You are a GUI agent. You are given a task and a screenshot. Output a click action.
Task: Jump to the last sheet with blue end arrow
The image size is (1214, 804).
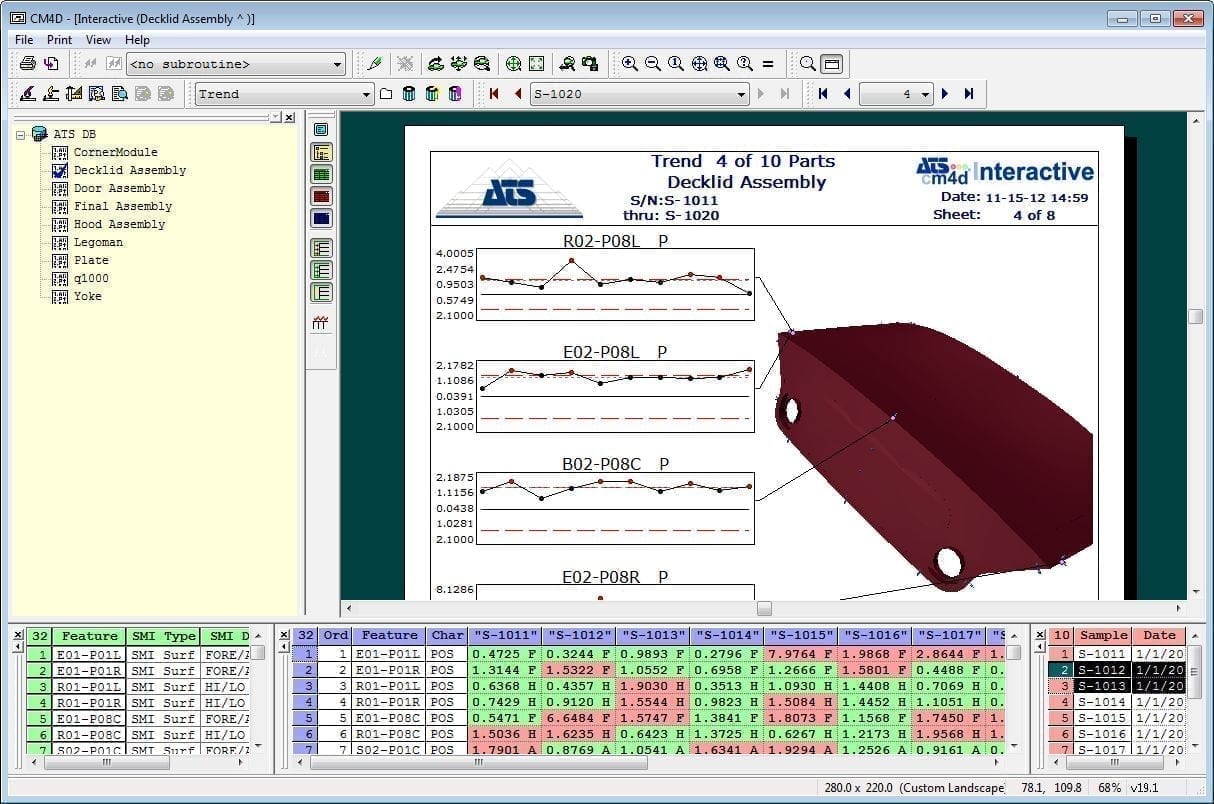[969, 94]
